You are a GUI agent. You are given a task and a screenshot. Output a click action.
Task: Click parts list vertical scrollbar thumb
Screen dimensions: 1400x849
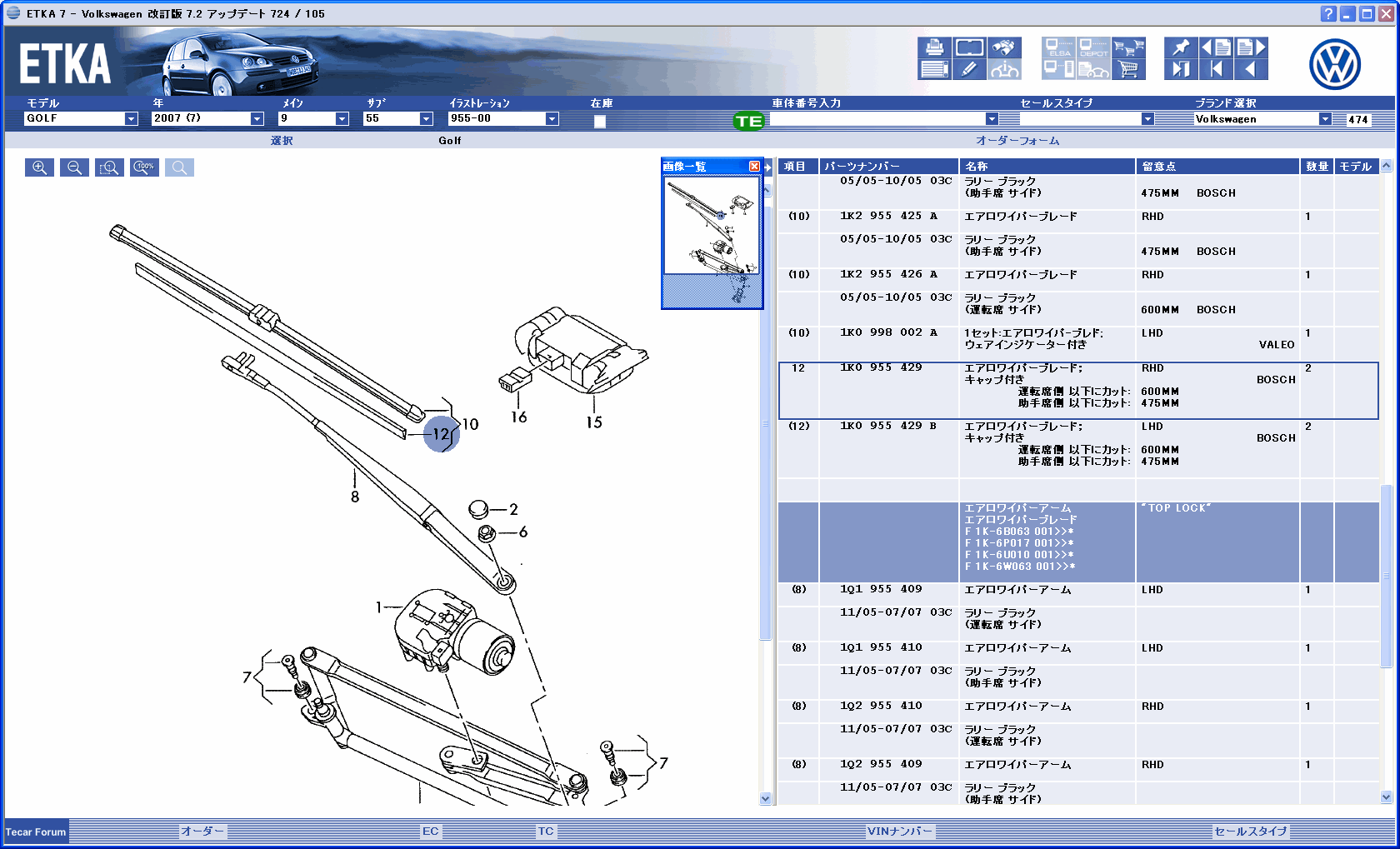click(1386, 576)
